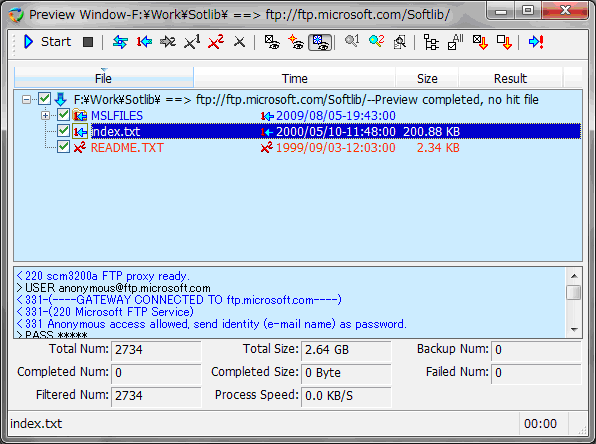Click the 00:00 timer in status bar
The height and width of the screenshot is (444, 596).
tap(540, 423)
